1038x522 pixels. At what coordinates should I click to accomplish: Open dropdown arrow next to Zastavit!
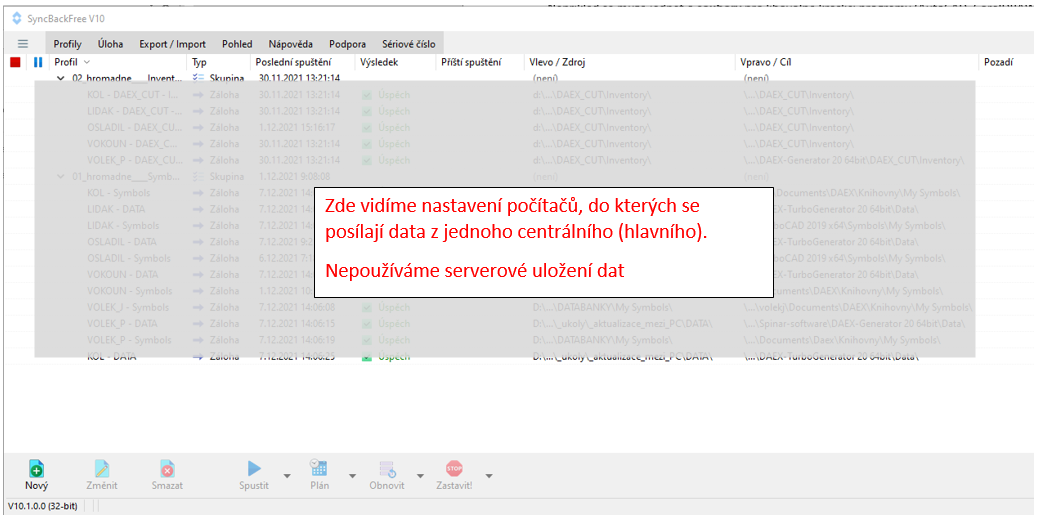coord(488,476)
